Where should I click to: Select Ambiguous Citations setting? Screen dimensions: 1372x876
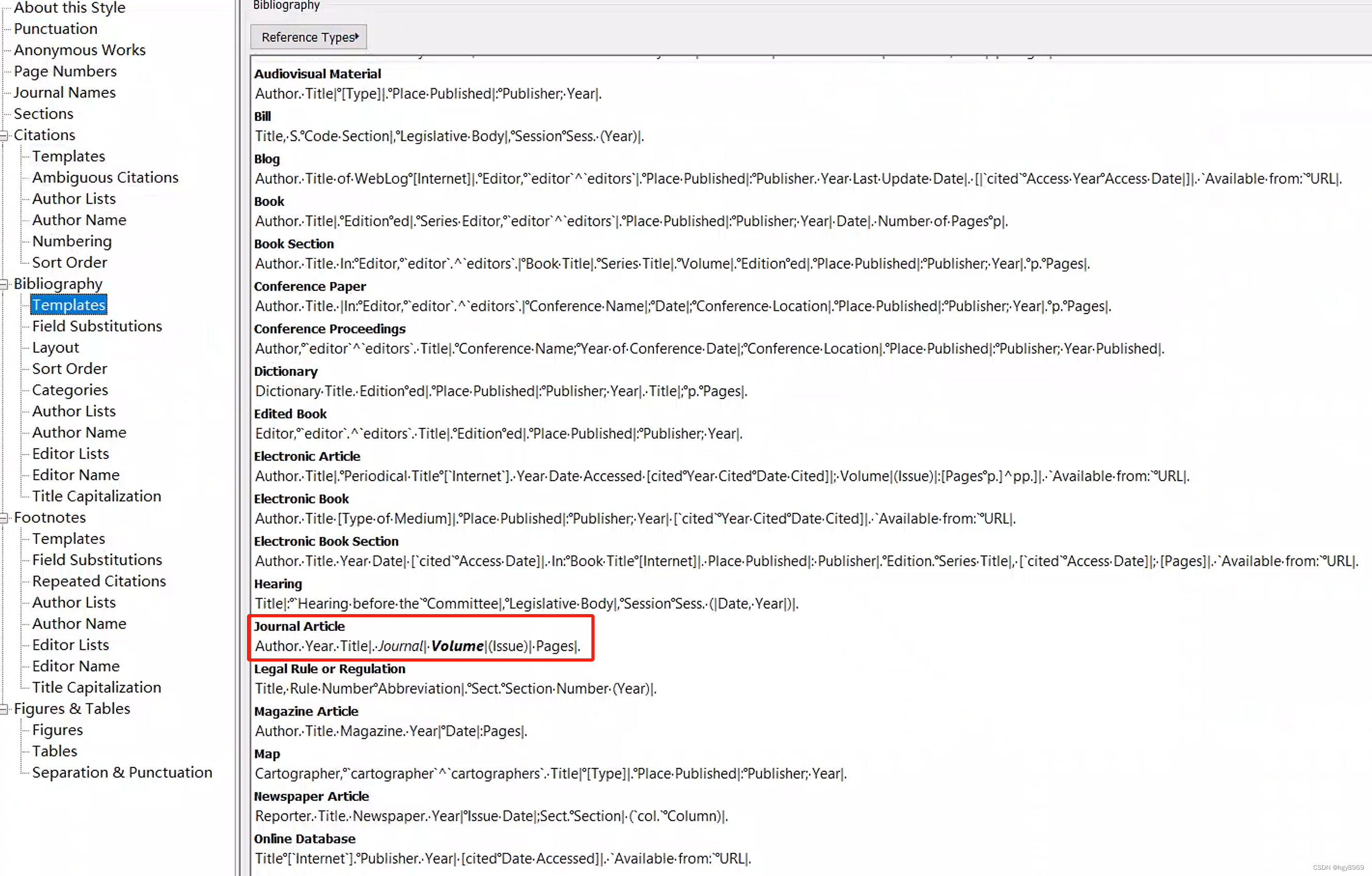pos(105,177)
